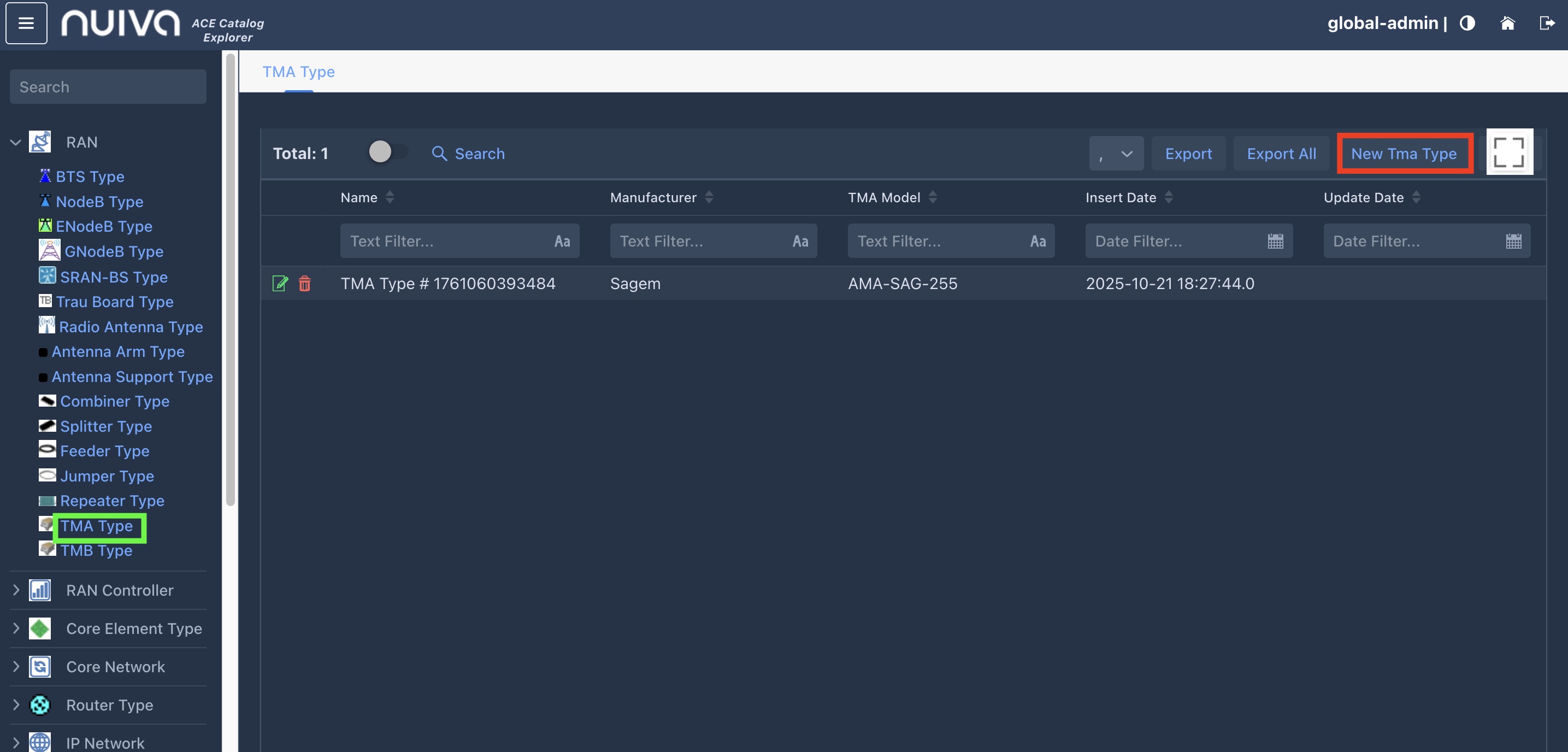This screenshot has width=1568, height=752.
Task: Select the TMA Type tab
Action: click(298, 72)
